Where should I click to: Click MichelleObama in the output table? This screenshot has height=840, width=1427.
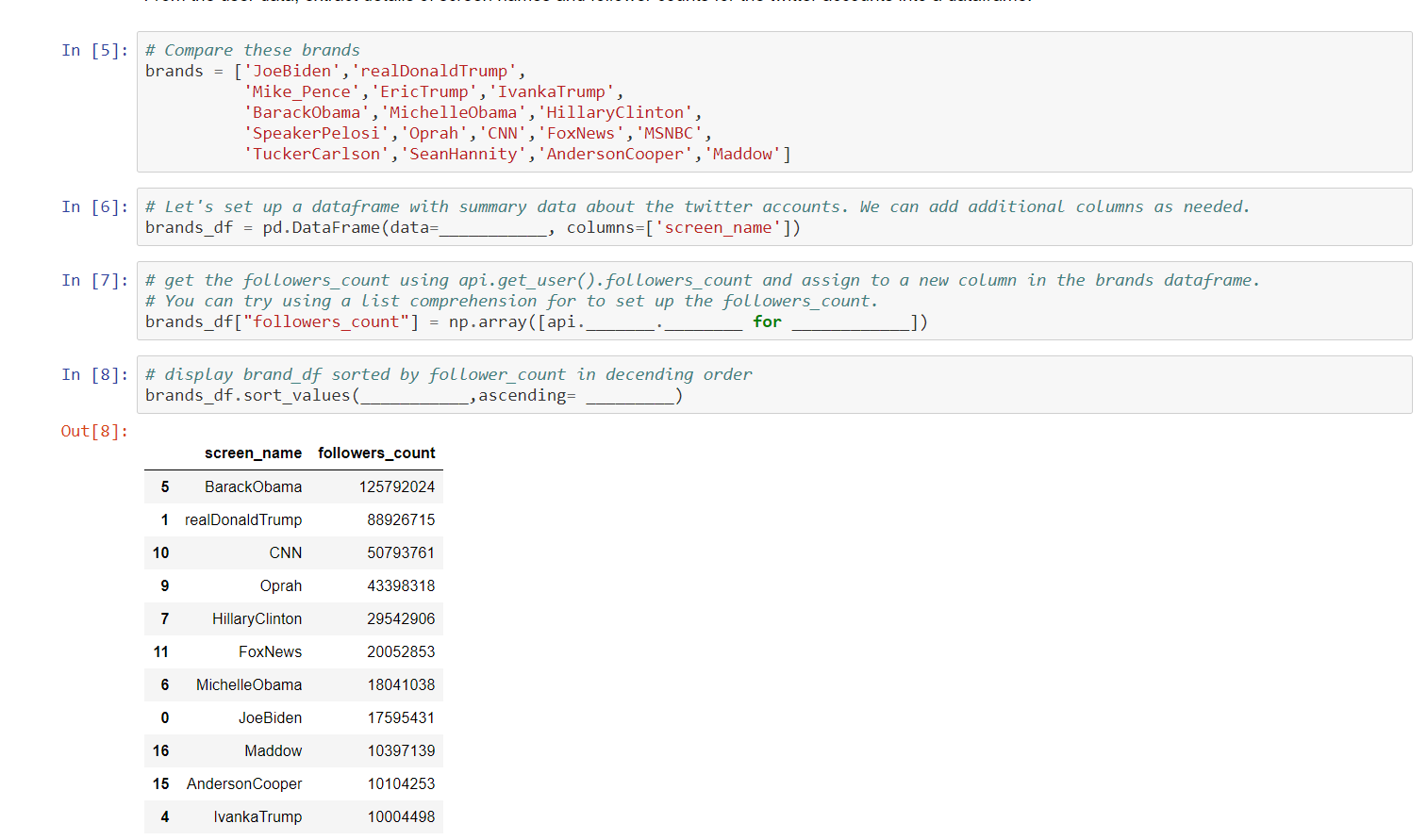249,685
